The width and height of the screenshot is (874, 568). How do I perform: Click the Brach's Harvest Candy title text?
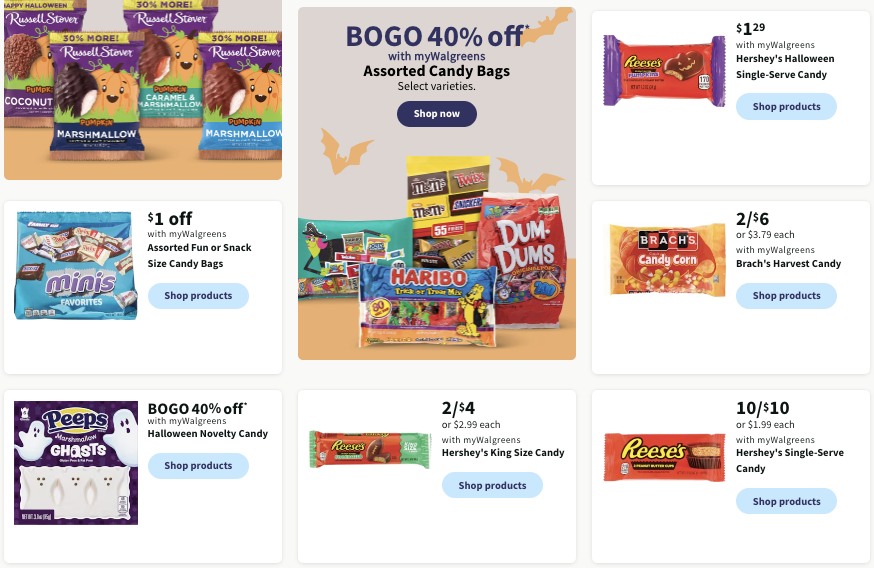coord(788,264)
